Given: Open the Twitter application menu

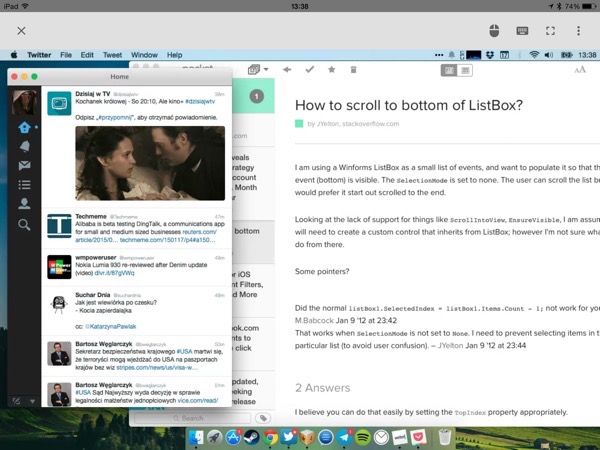Looking at the screenshot, I should 39,55.
